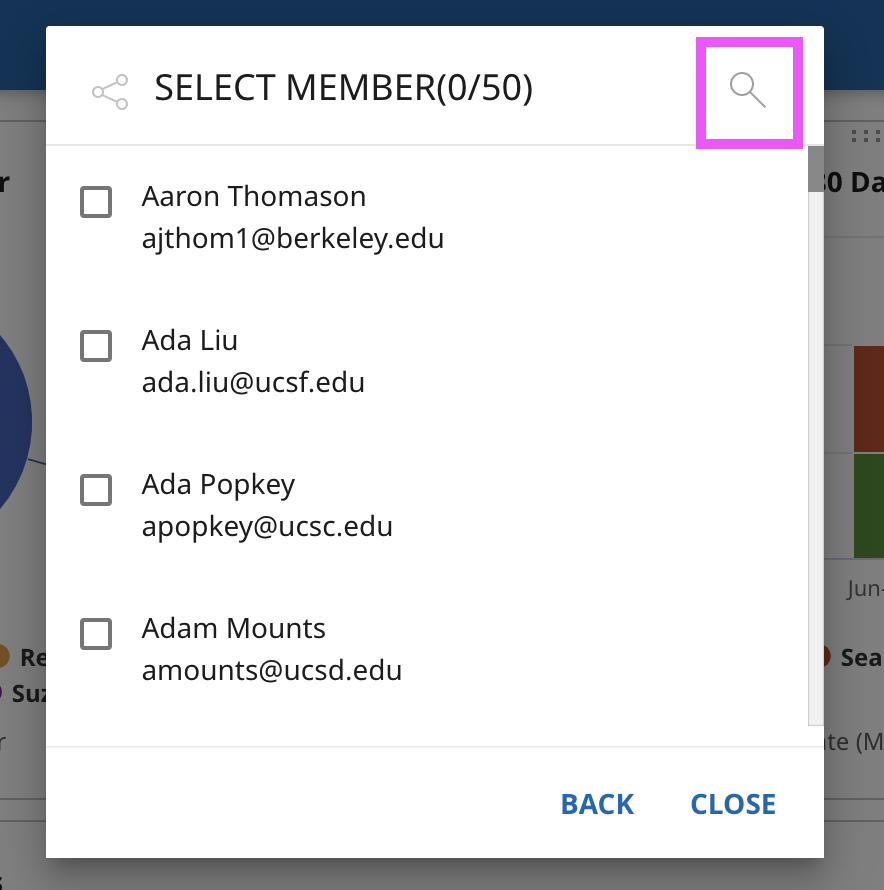The height and width of the screenshot is (890, 884).
Task: Click the amounts@ucsd.edu email address
Action: pyautogui.click(x=272, y=671)
